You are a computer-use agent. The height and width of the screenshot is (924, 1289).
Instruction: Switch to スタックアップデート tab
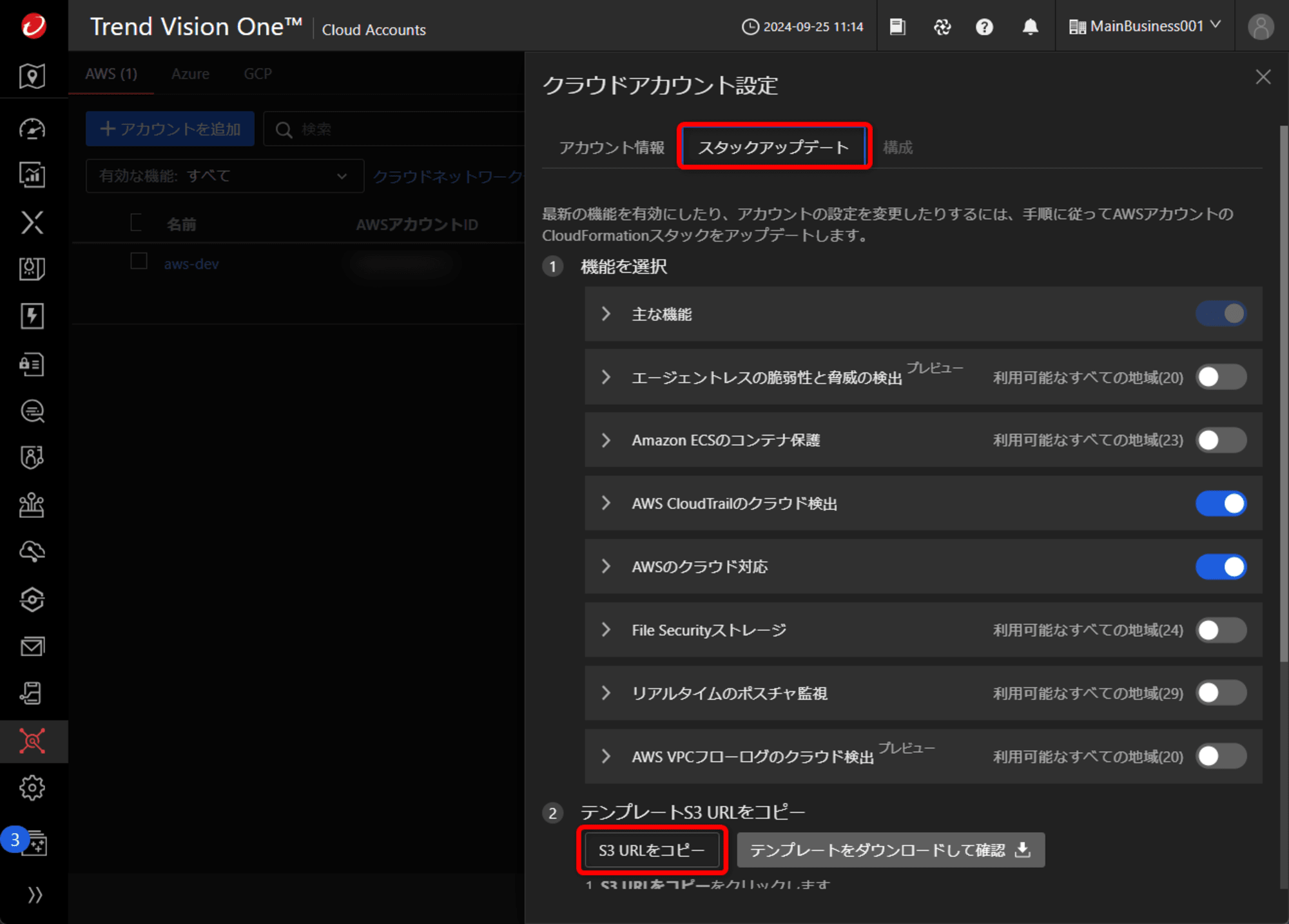[x=774, y=147]
